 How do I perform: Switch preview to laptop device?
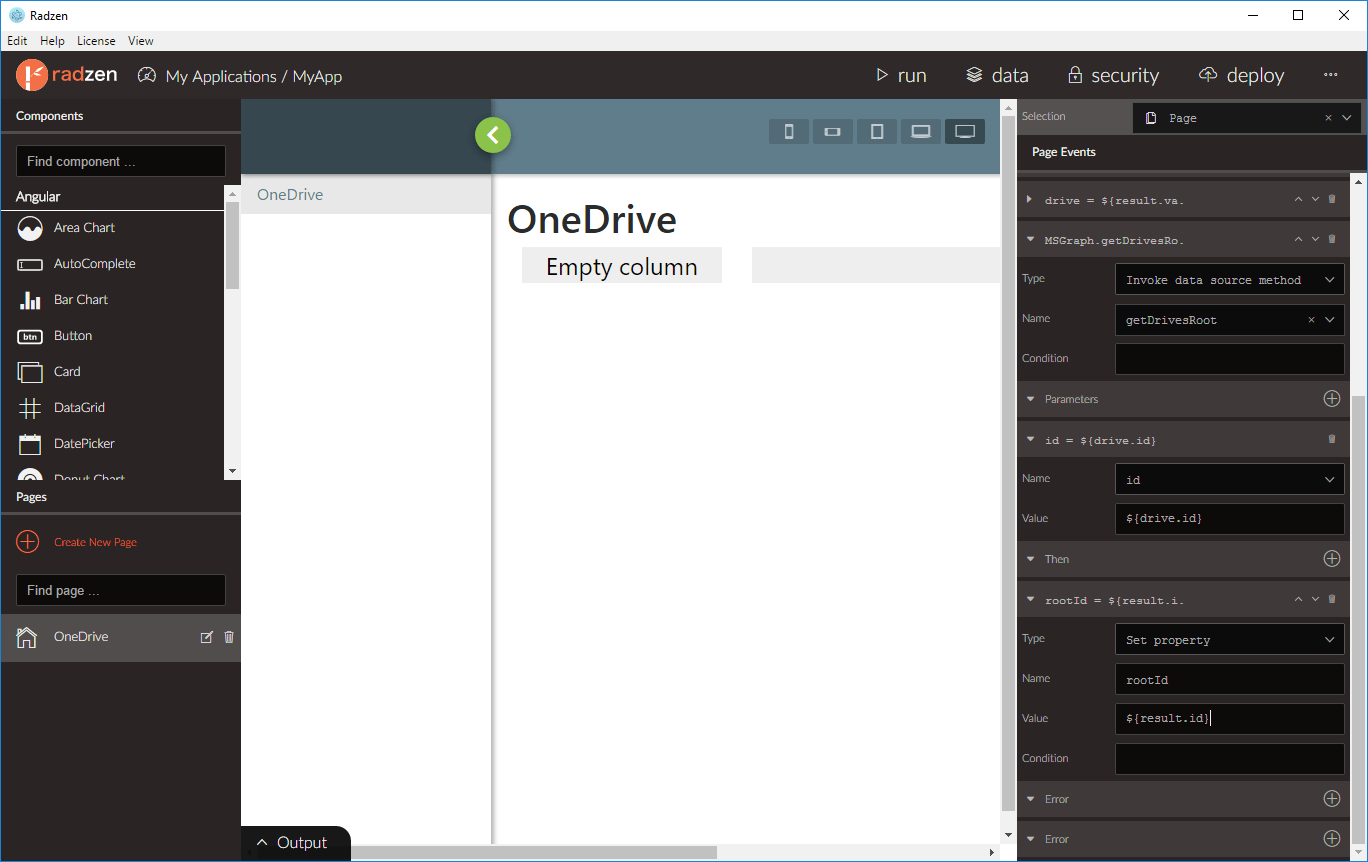point(921,132)
